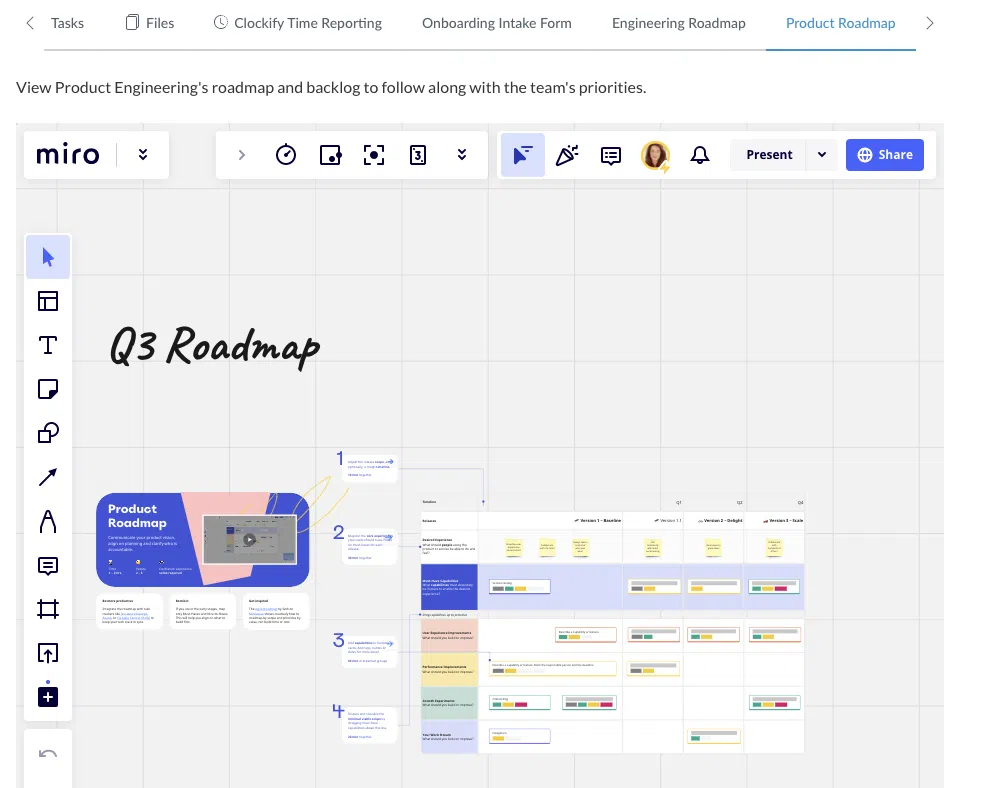Click the reactions party popper icon
986x788 pixels.
coord(567,155)
